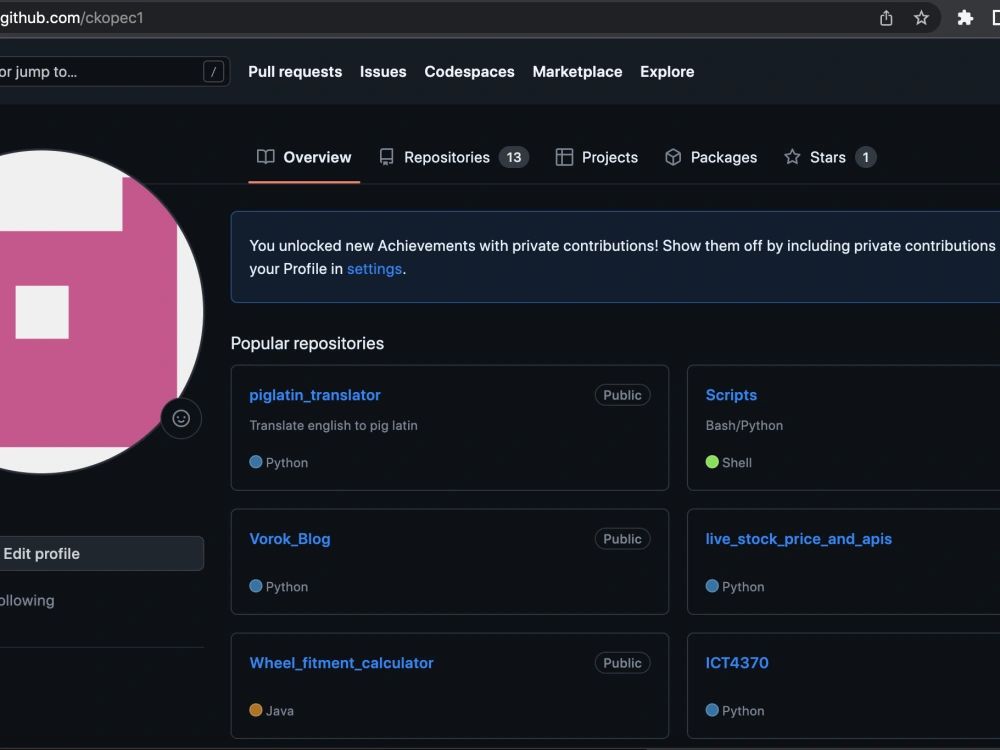Click Public badge on Vorok_Blog card
This screenshot has width=1000, height=750.
pyautogui.click(x=622, y=539)
